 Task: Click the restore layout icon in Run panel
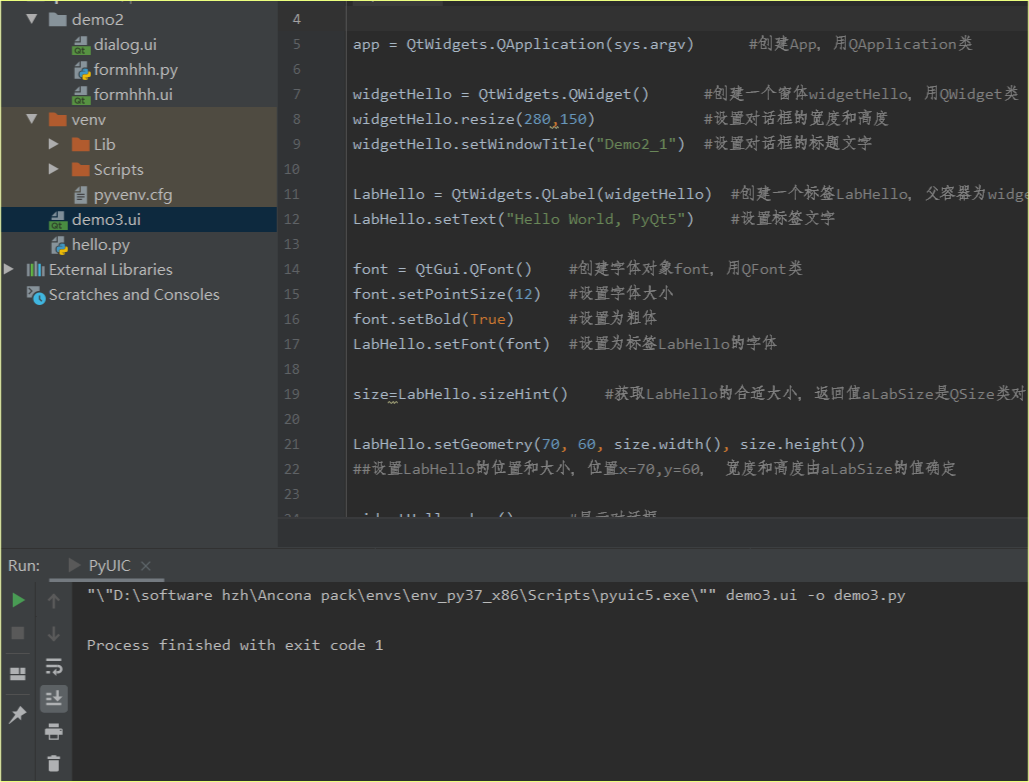tap(16, 672)
